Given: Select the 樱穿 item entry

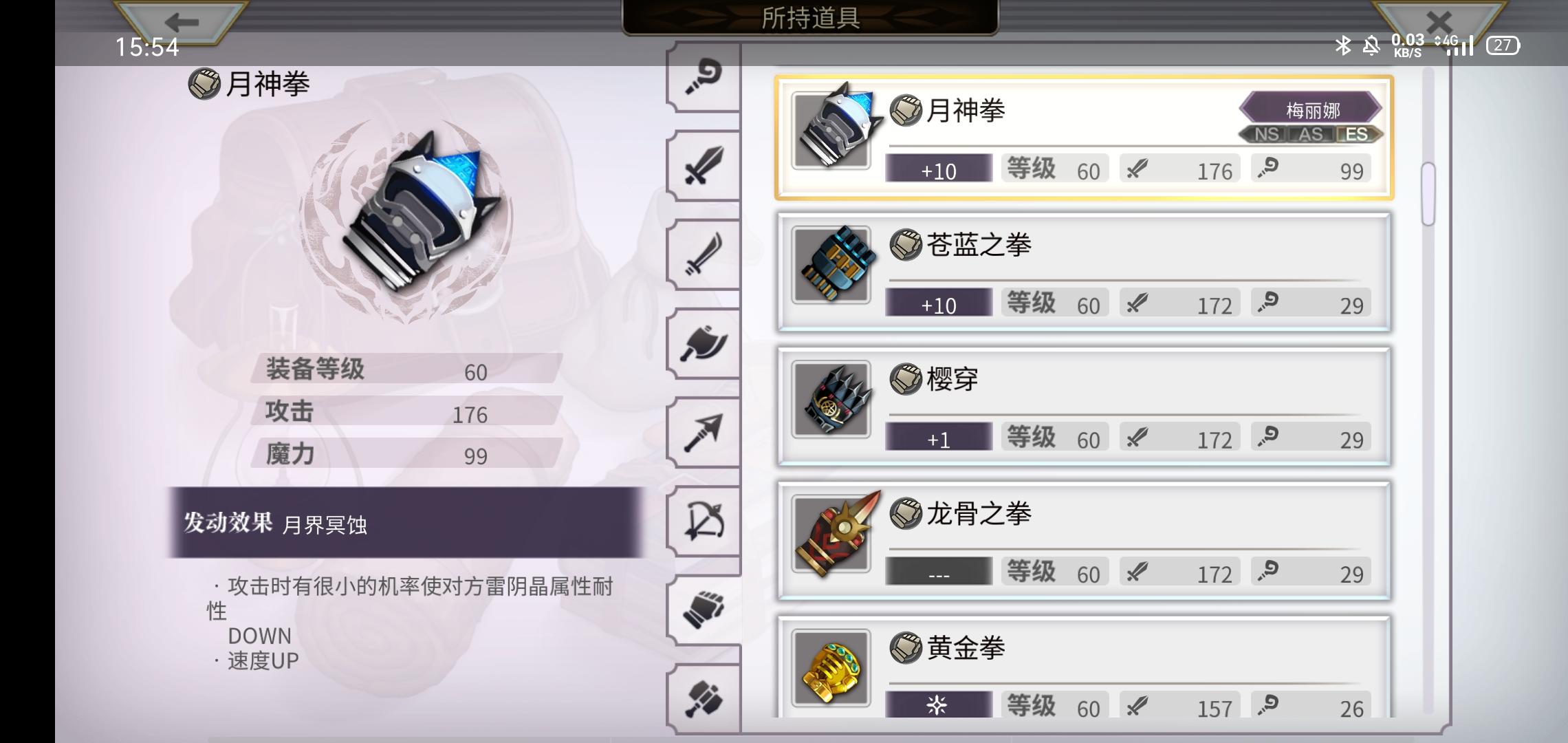Looking at the screenshot, I should [1084, 407].
